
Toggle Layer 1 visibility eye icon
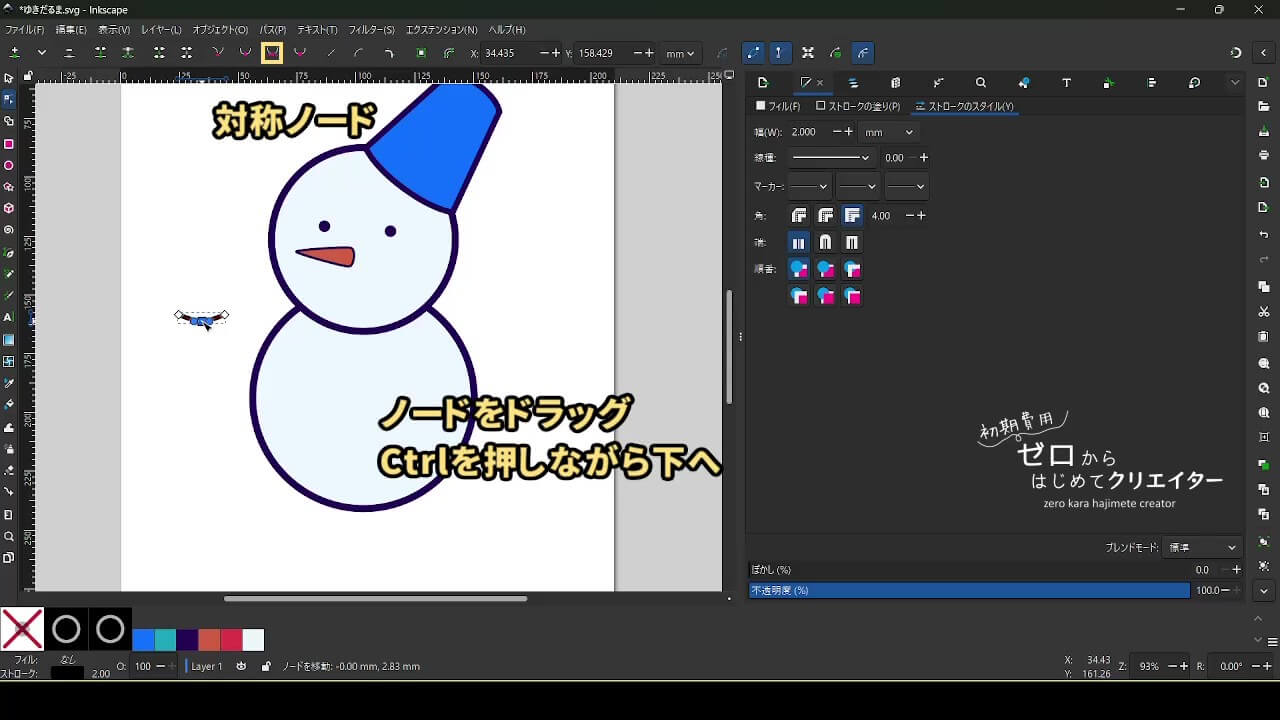point(241,666)
